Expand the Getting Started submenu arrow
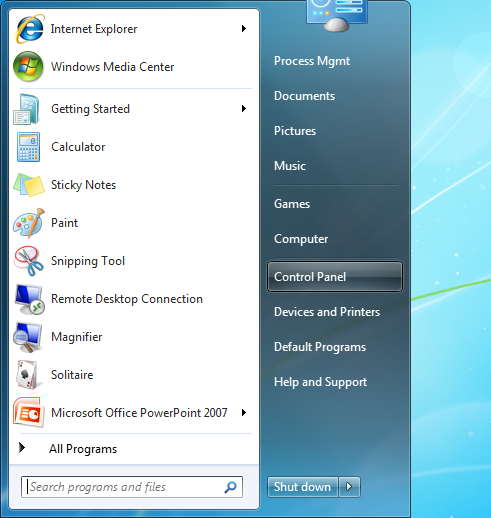 tap(244, 109)
